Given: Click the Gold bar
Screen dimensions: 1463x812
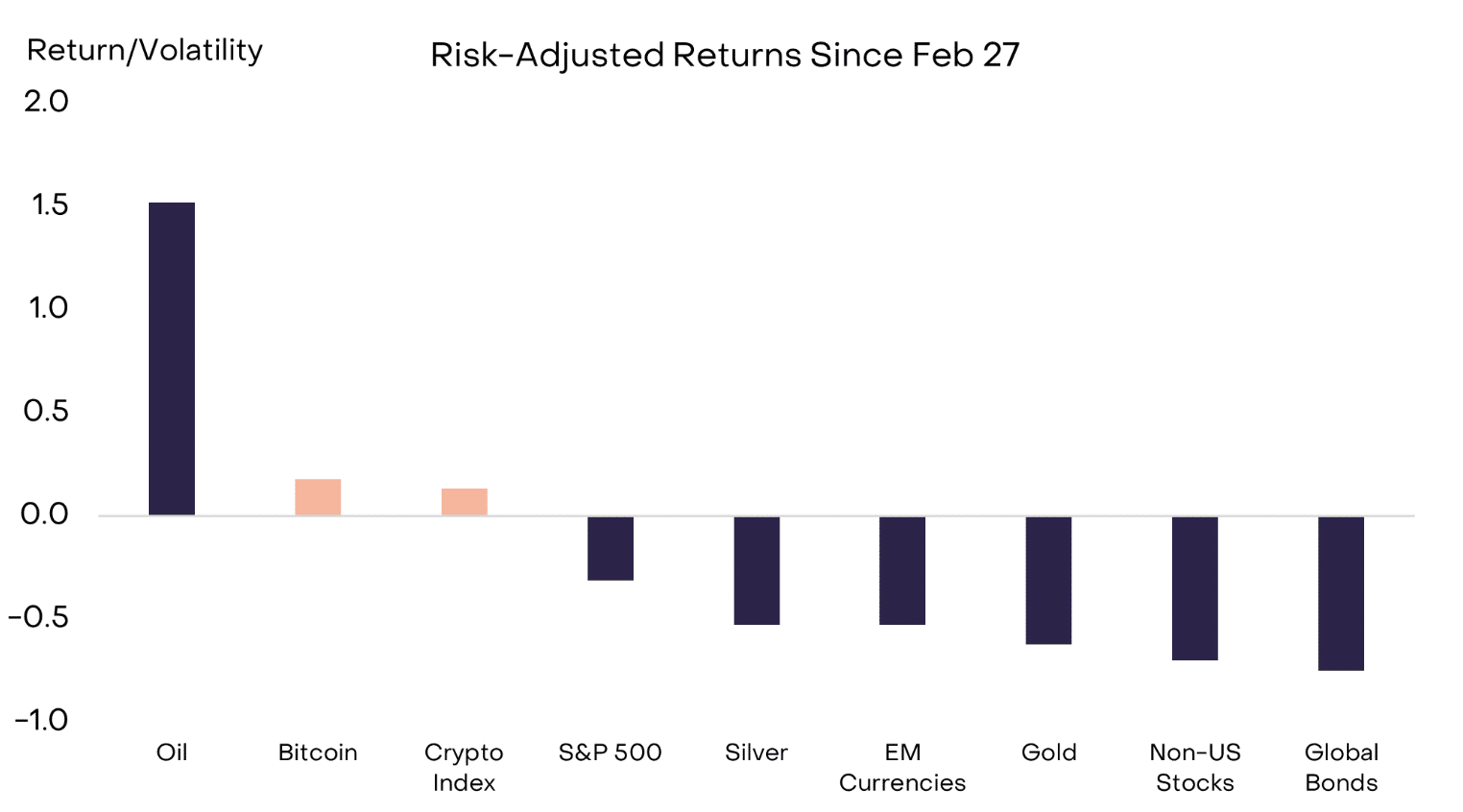Looking at the screenshot, I should (1048, 580).
